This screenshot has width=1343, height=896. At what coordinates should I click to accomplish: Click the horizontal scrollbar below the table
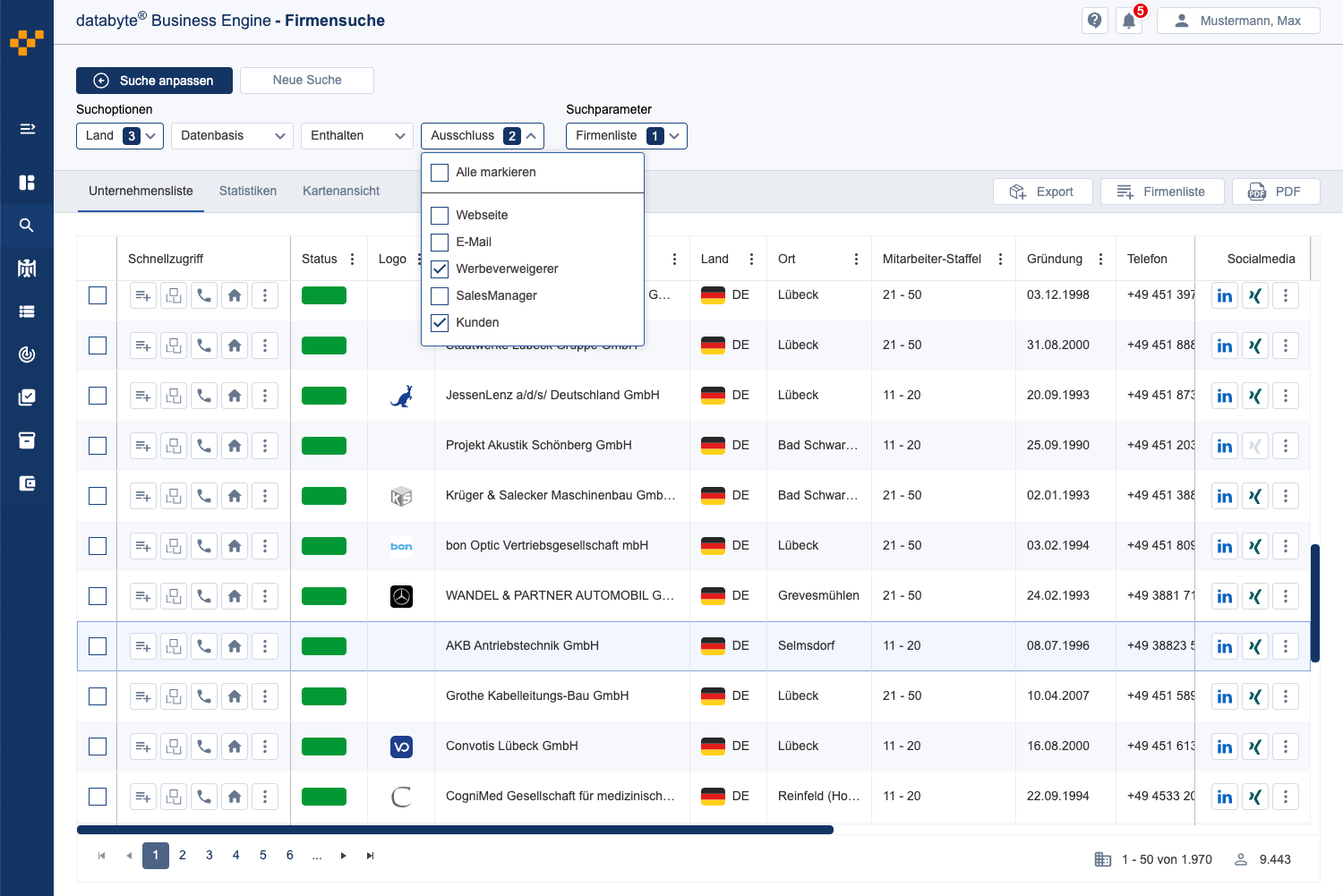tap(455, 830)
